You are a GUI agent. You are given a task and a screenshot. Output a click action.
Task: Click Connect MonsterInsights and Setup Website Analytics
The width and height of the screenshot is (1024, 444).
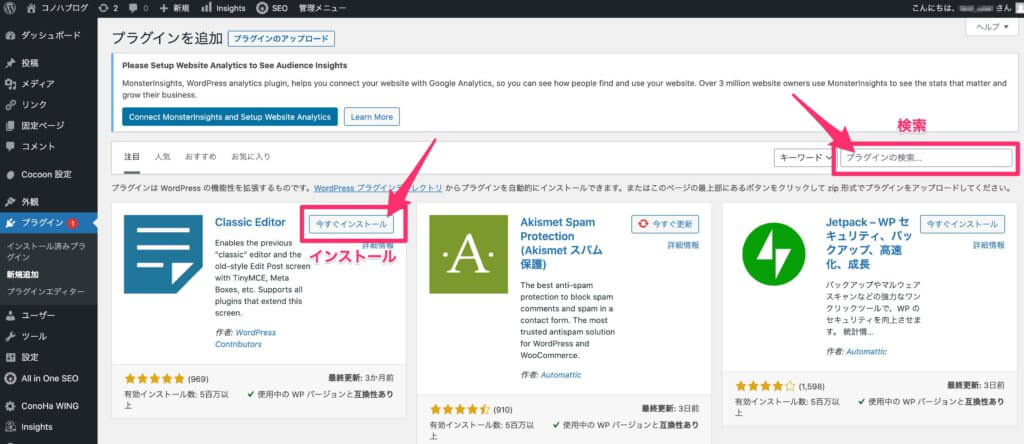[230, 117]
